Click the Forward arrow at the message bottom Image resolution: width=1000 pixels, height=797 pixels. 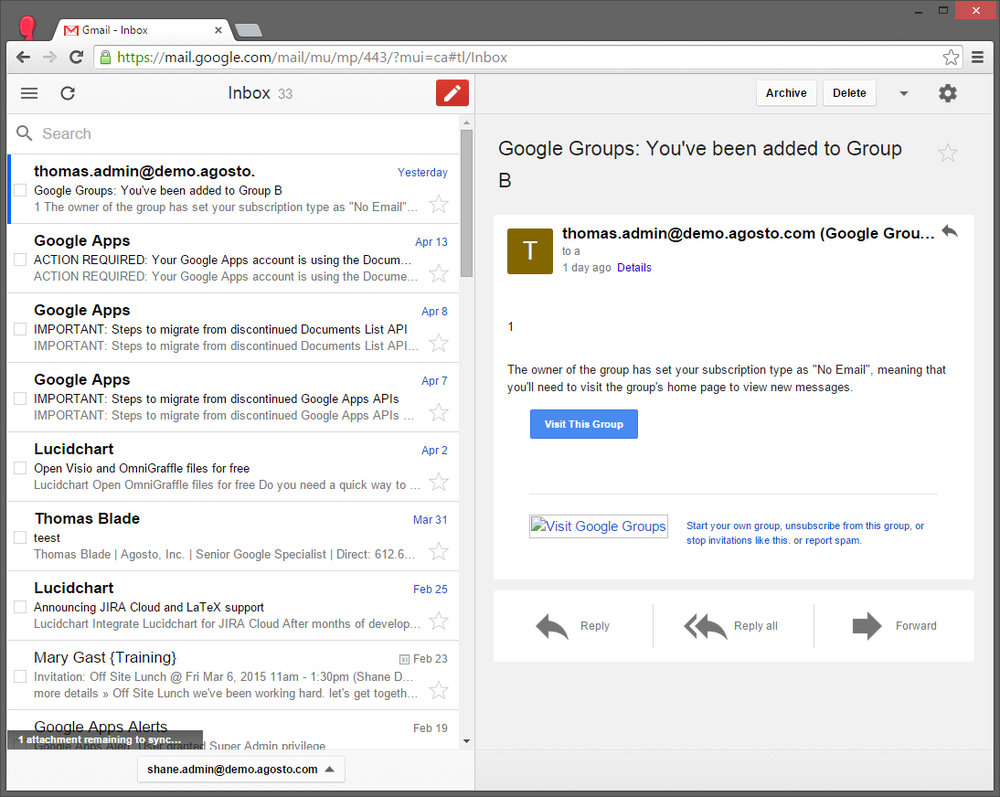coord(866,626)
